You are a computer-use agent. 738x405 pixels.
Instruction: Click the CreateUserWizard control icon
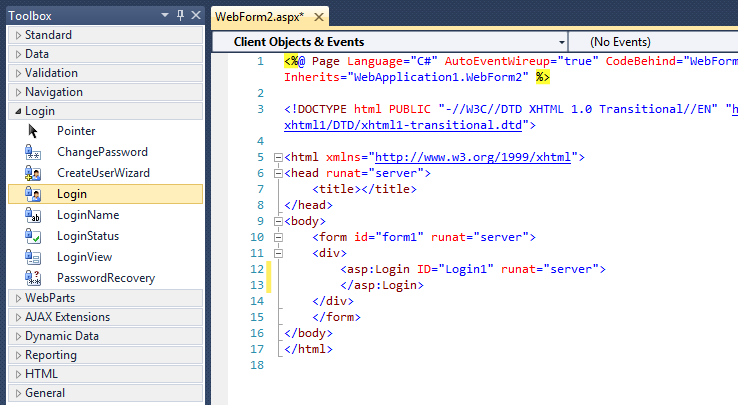tap(32, 173)
